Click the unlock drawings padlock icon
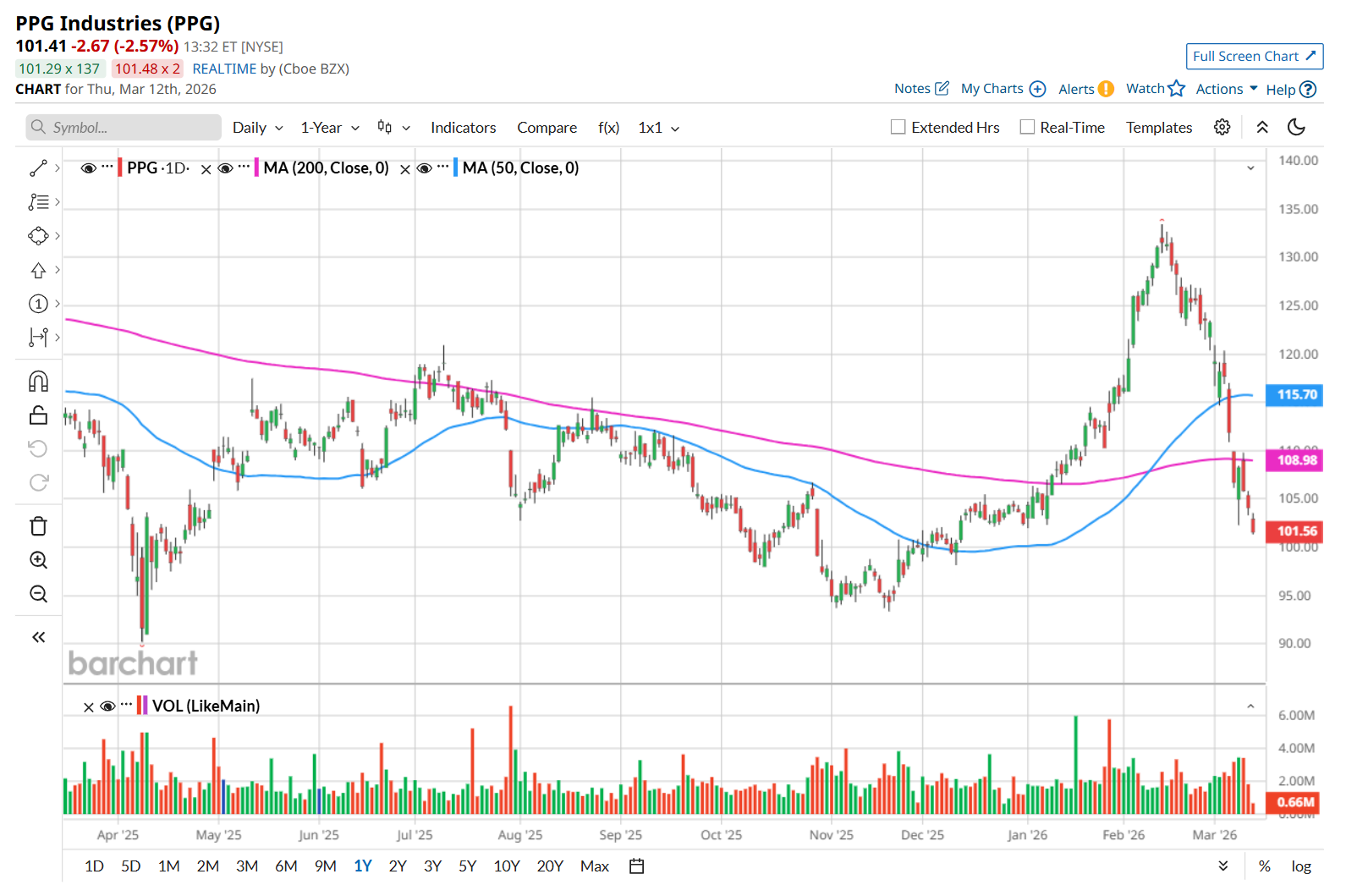The image size is (1357, 896). (38, 415)
